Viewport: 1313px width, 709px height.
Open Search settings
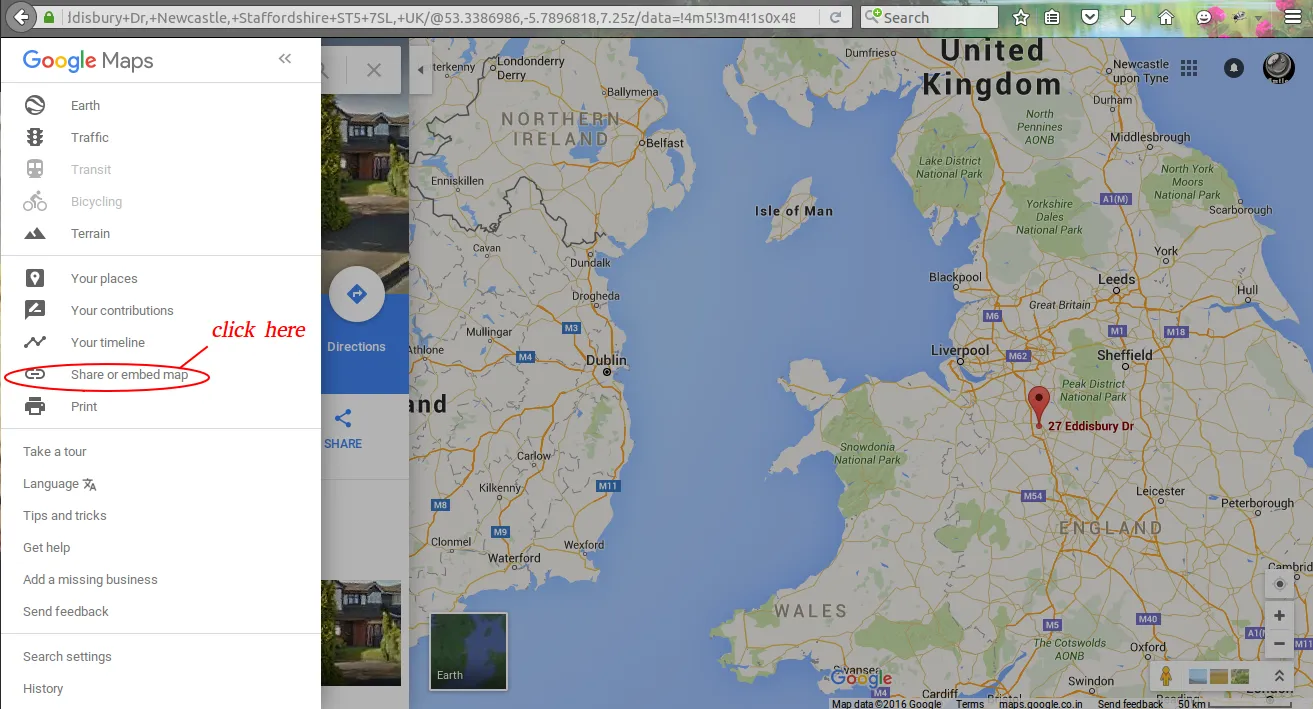pos(67,657)
